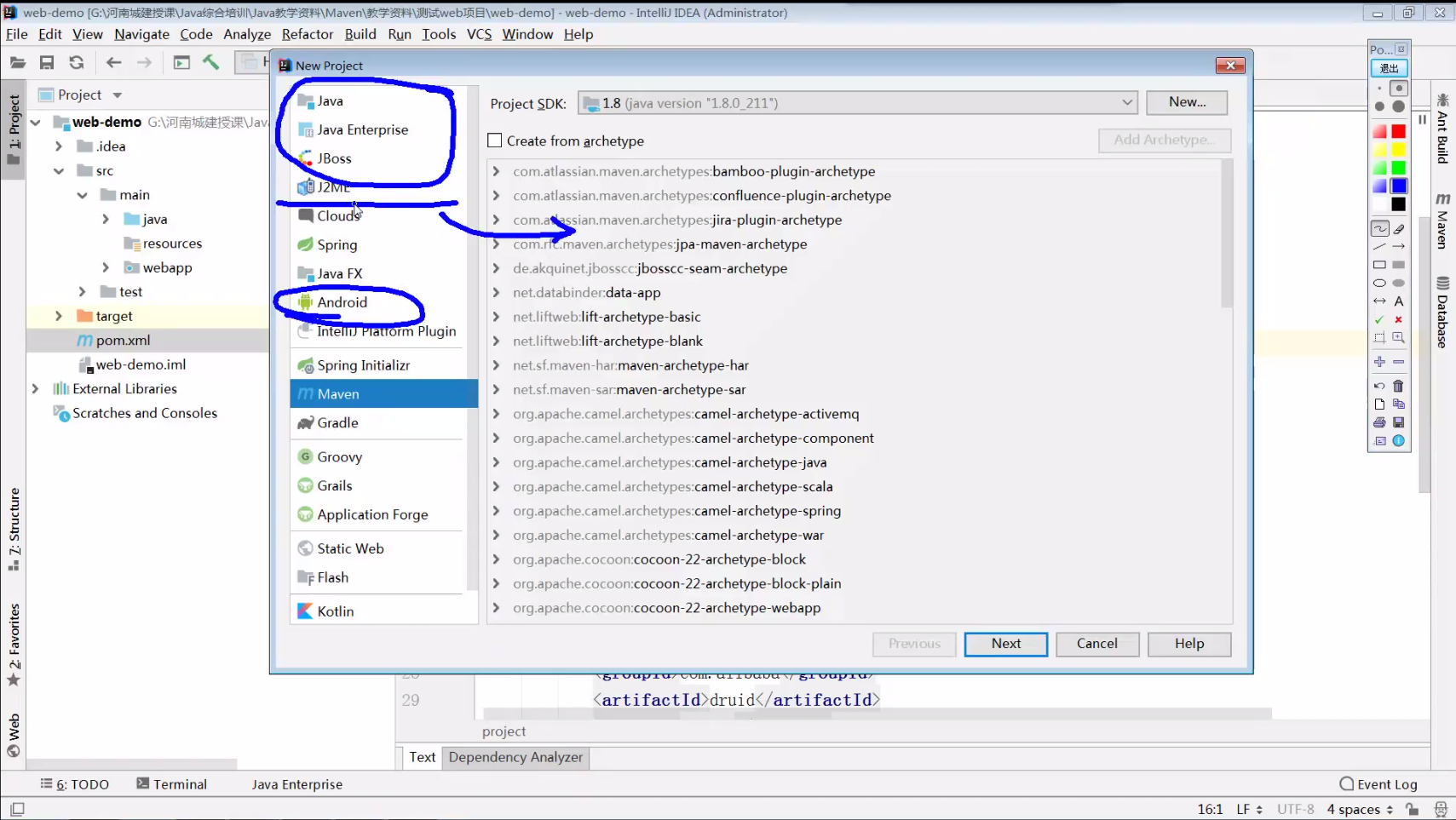
Task: Expand the target folder node
Action: tap(59, 316)
